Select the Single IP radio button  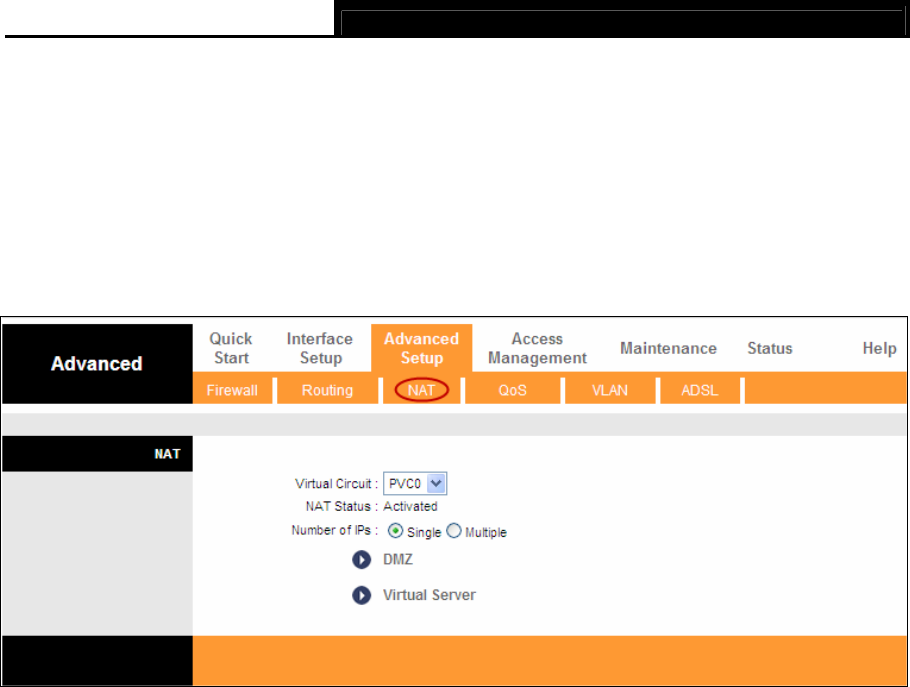point(395,531)
